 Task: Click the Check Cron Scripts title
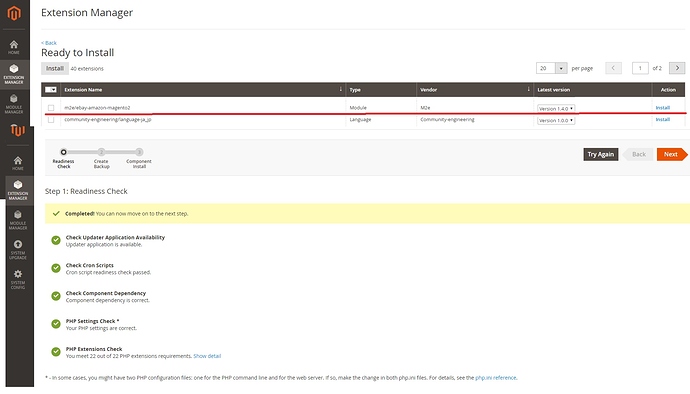point(90,265)
